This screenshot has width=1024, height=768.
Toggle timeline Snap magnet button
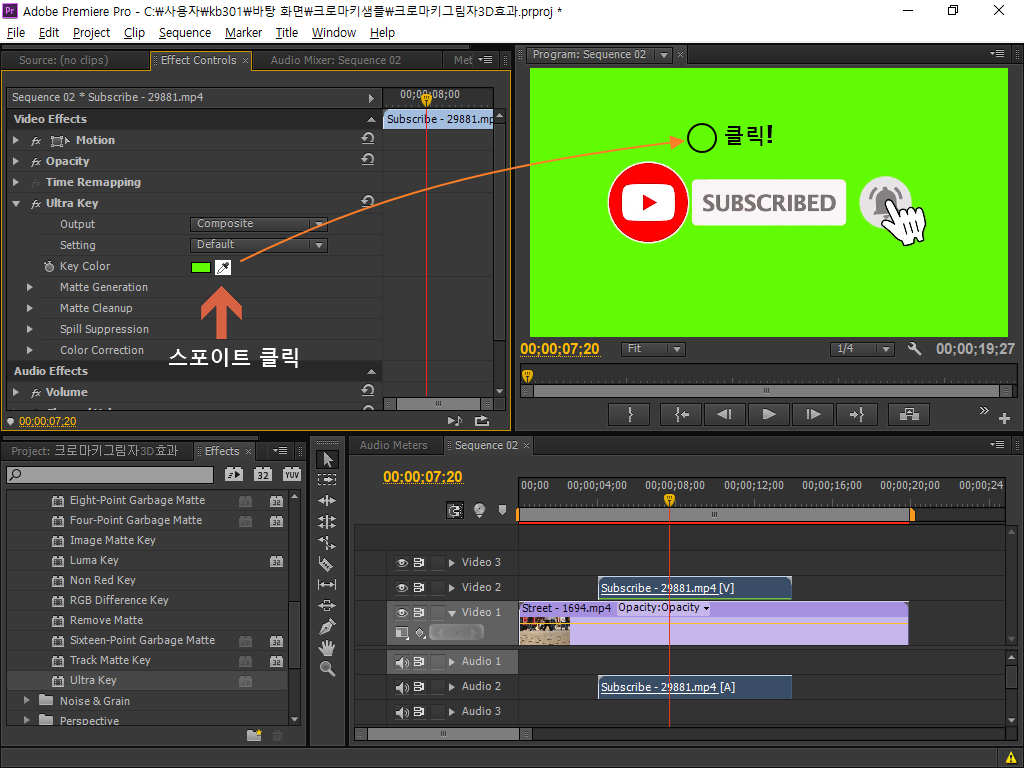(455, 510)
